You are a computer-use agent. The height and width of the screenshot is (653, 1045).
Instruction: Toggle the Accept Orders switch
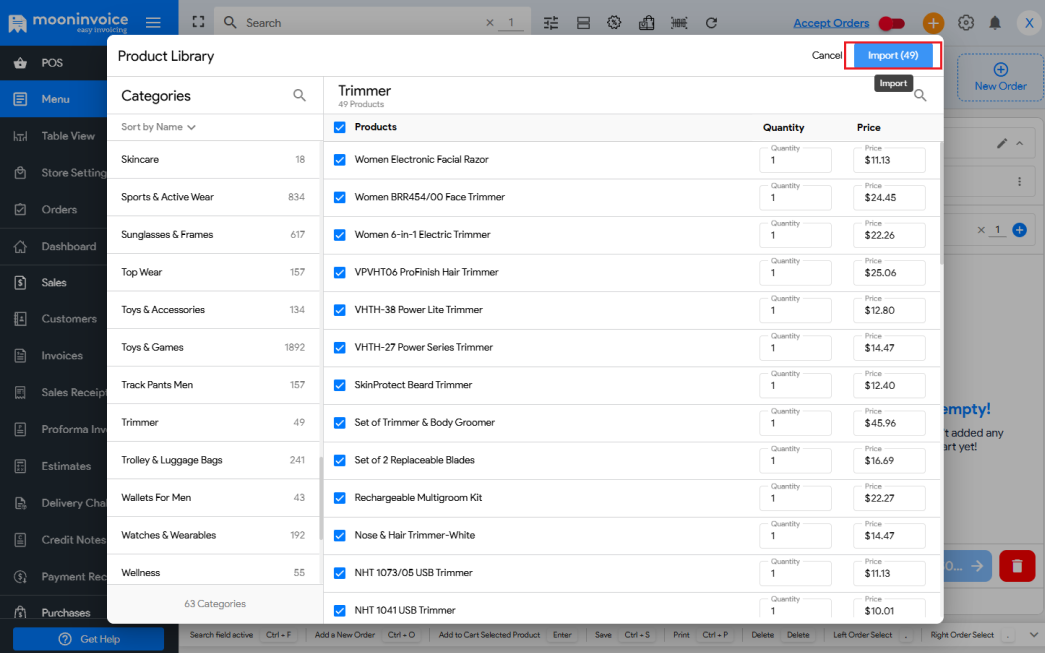point(891,23)
